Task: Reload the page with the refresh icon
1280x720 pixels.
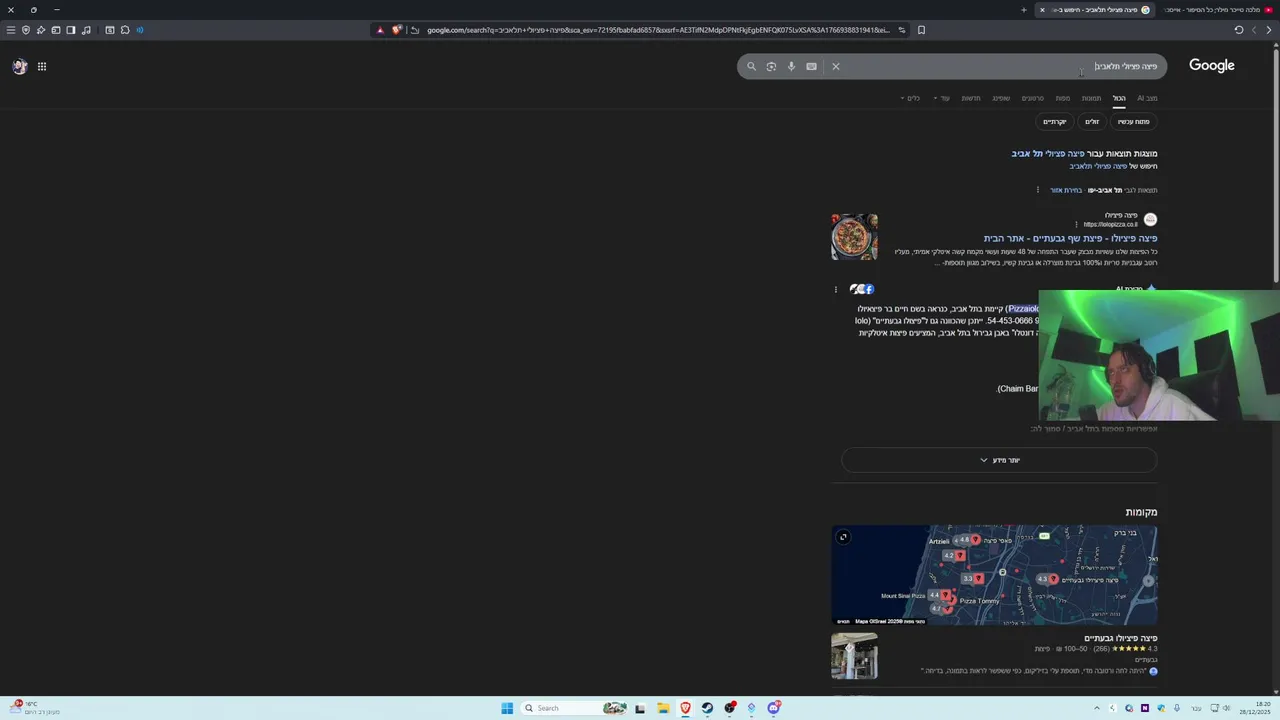Action: pos(1239,30)
